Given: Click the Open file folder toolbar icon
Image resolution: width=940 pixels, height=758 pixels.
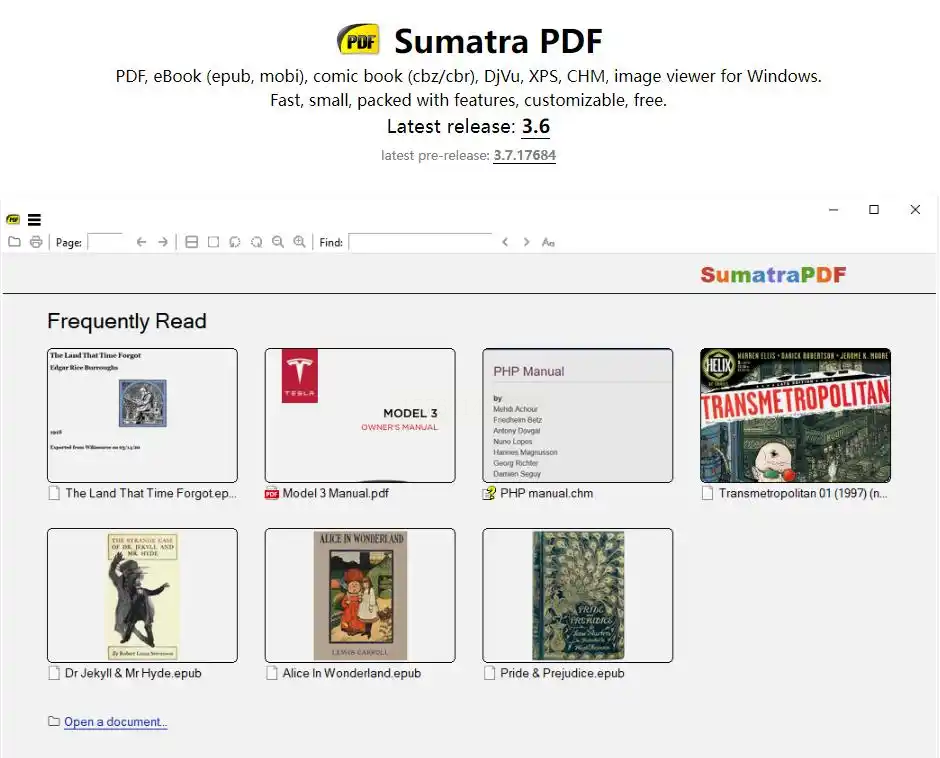Looking at the screenshot, I should coord(14,242).
